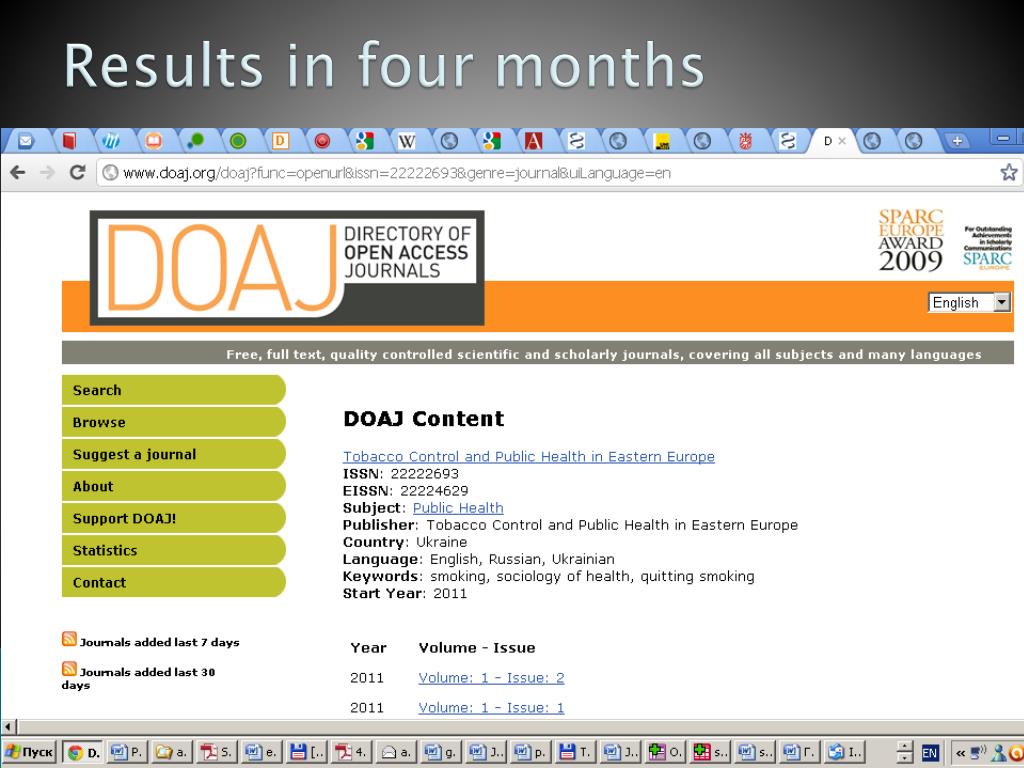The height and width of the screenshot is (768, 1024).
Task: Open a new tab with the plus button
Action: [x=957, y=140]
